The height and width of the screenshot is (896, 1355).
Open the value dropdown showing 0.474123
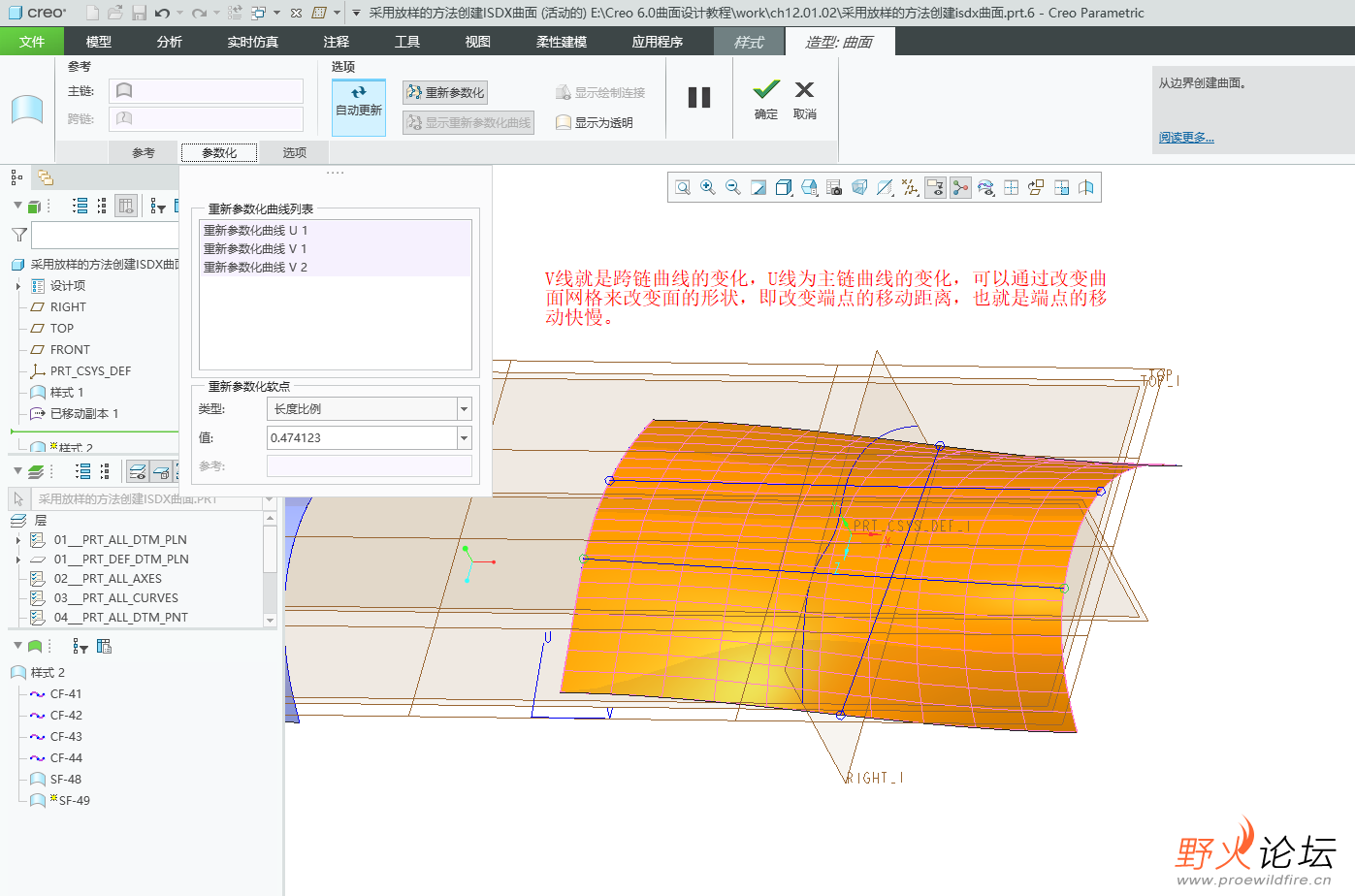pos(464,437)
